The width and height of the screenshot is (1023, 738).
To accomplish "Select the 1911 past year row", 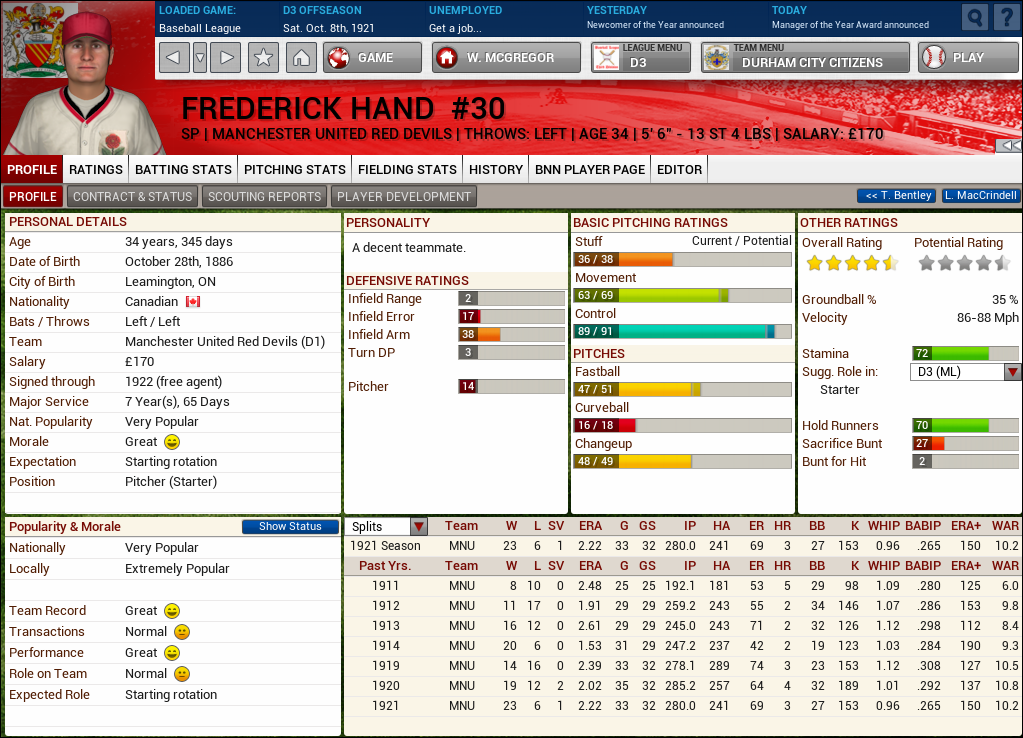I will (x=682, y=586).
